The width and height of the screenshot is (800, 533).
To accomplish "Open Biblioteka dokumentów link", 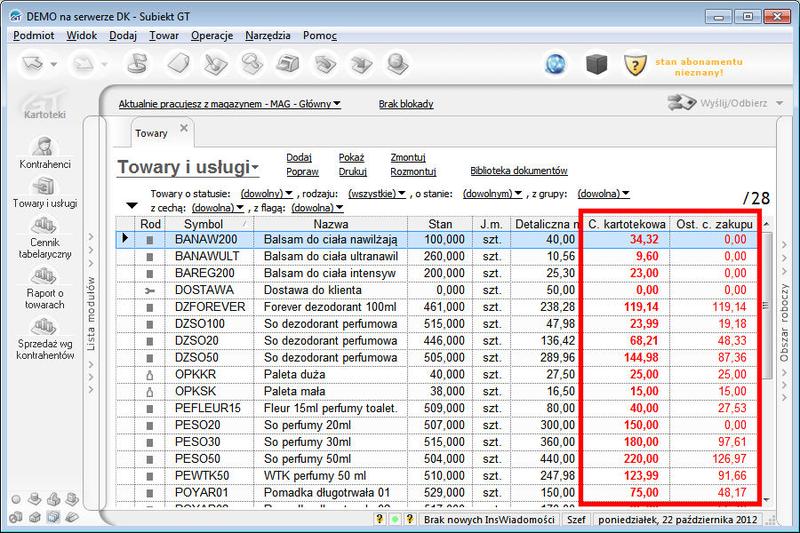I will pos(518,171).
